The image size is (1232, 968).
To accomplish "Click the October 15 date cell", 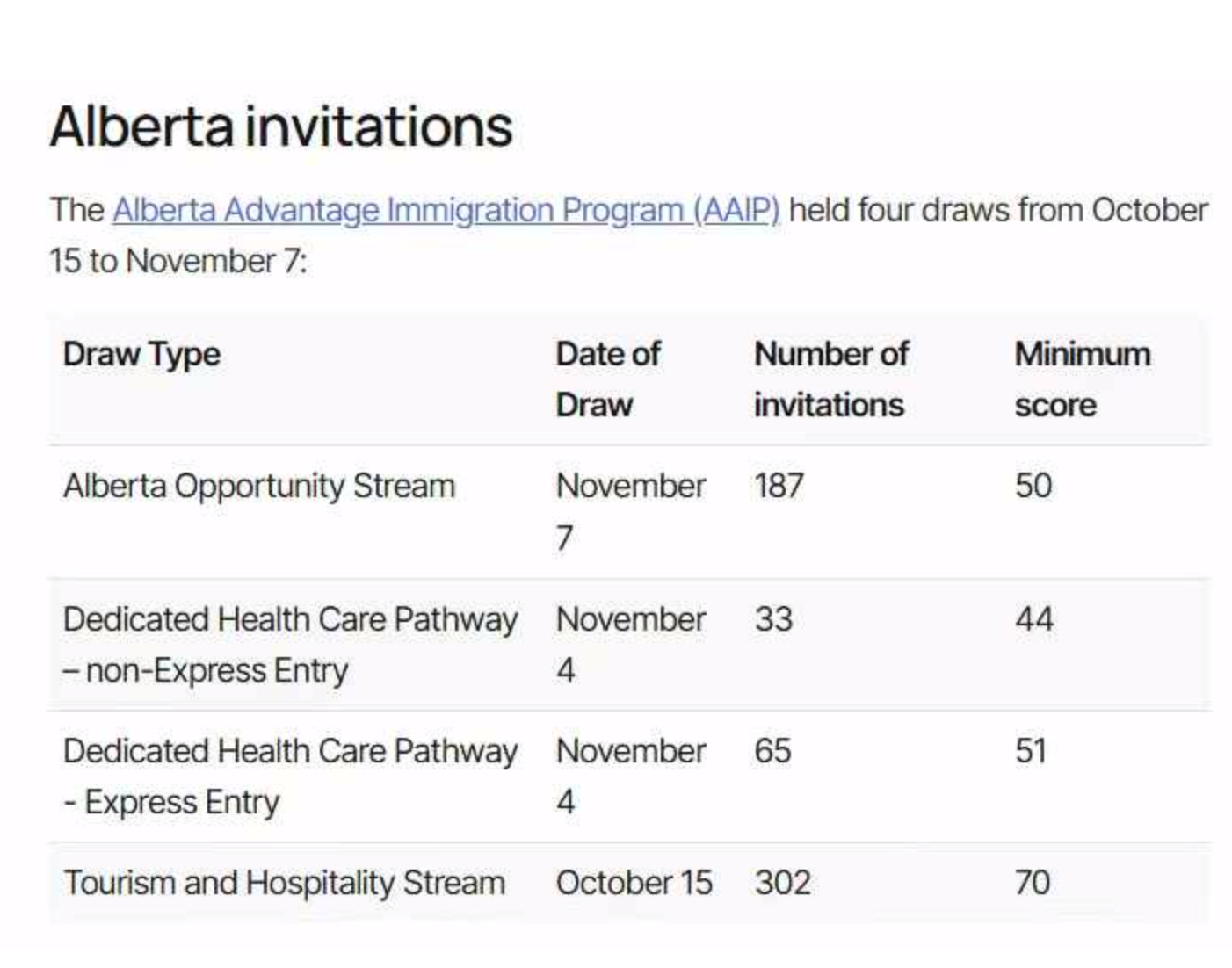I will 634,883.
